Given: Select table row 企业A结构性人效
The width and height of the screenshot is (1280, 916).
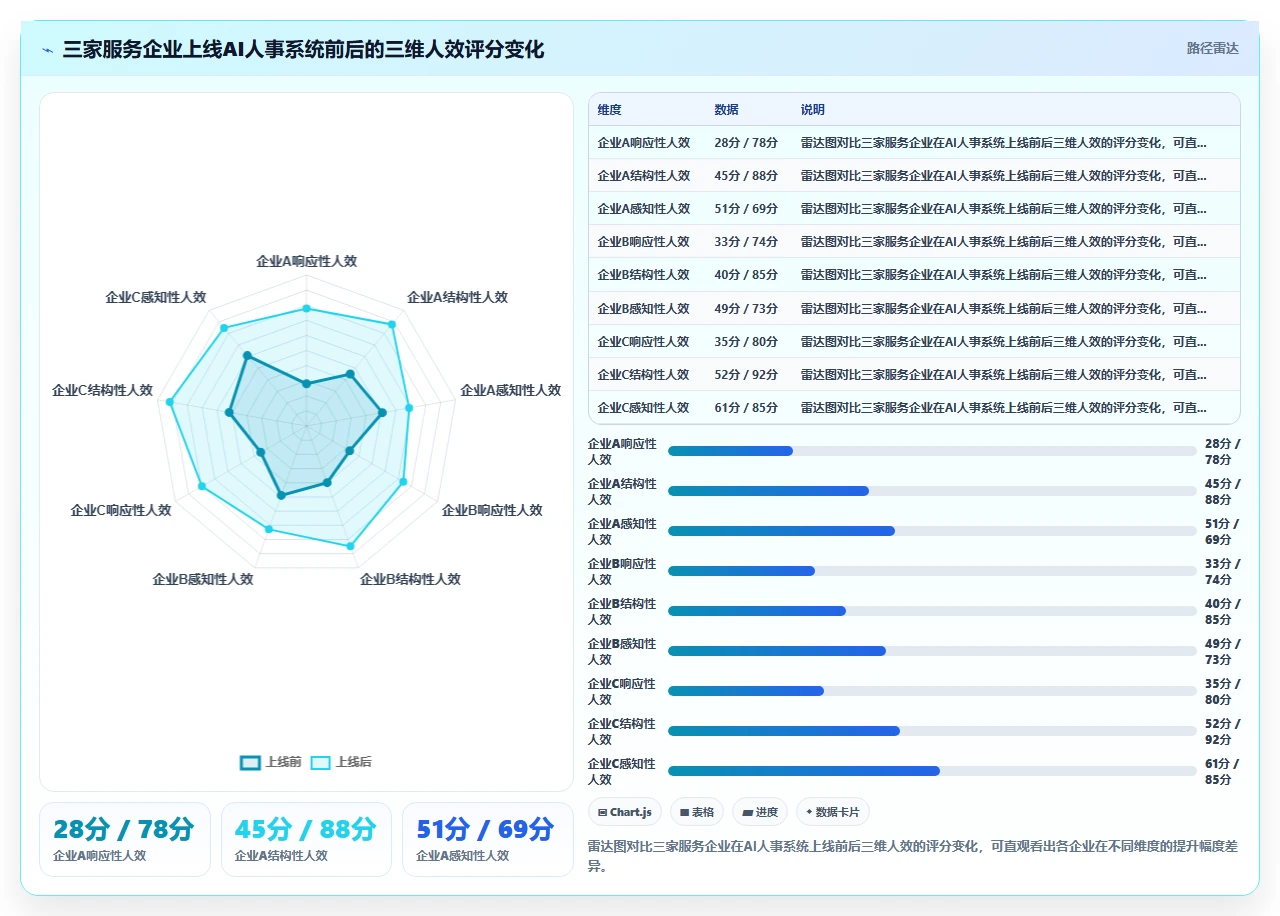Looking at the screenshot, I should click(x=914, y=175).
